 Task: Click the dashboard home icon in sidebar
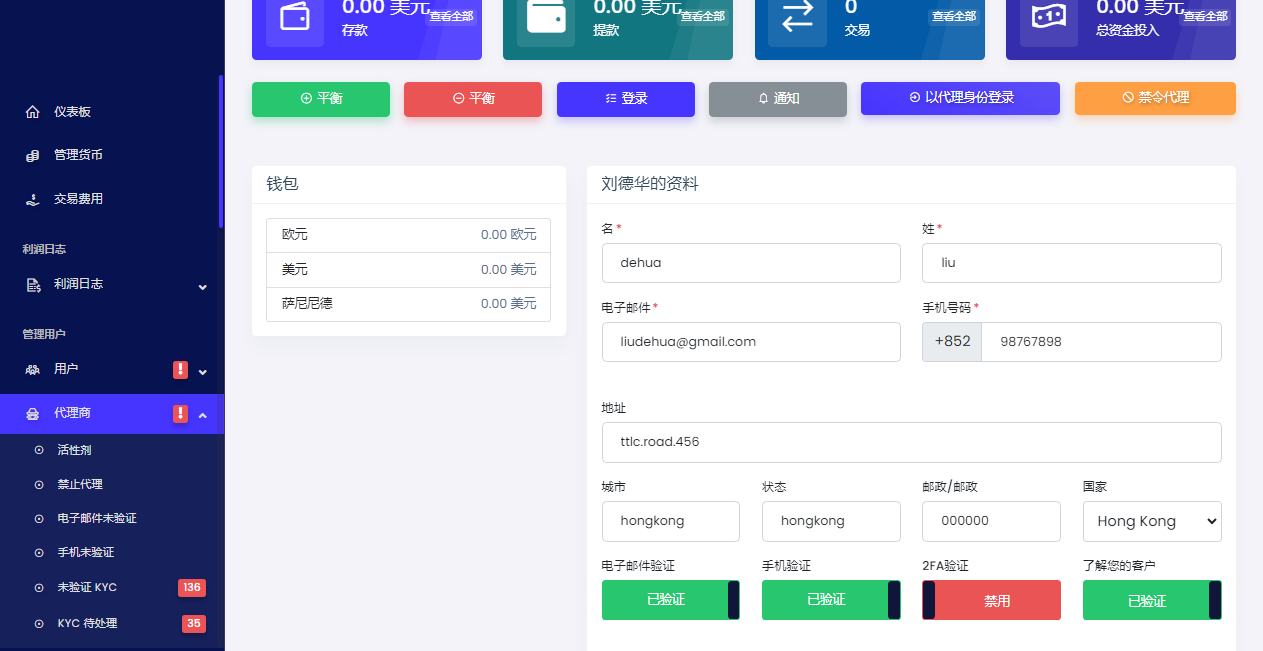click(x=32, y=112)
